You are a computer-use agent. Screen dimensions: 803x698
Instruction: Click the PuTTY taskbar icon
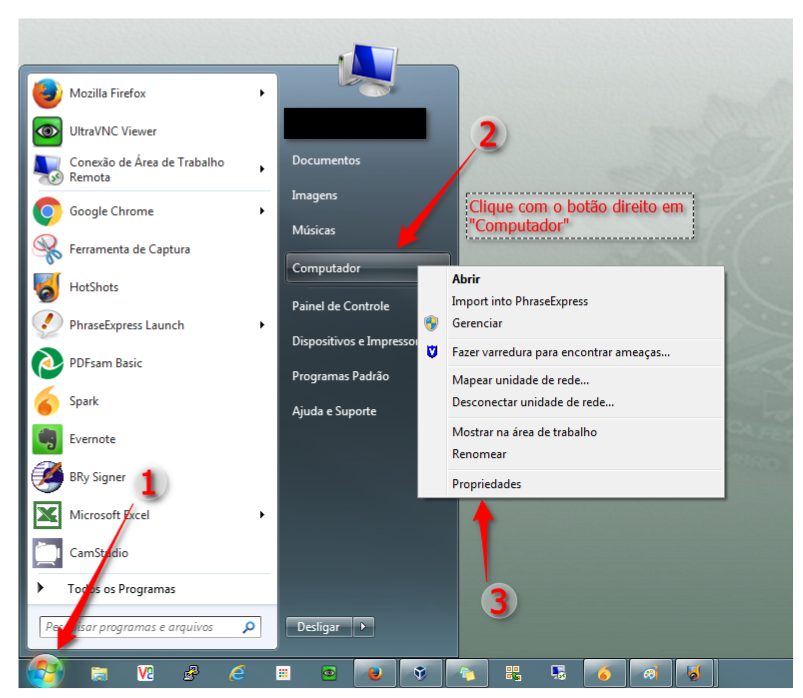191,673
